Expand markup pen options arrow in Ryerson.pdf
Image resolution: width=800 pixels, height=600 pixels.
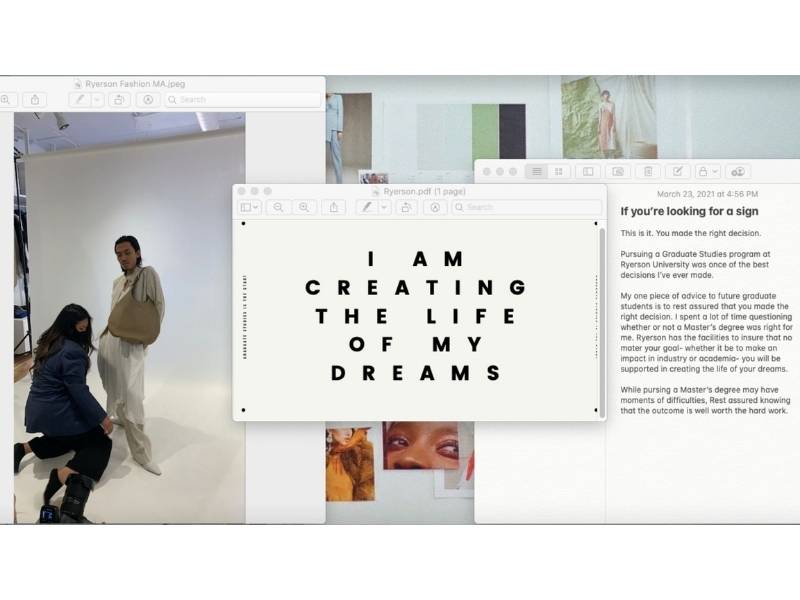coord(384,207)
